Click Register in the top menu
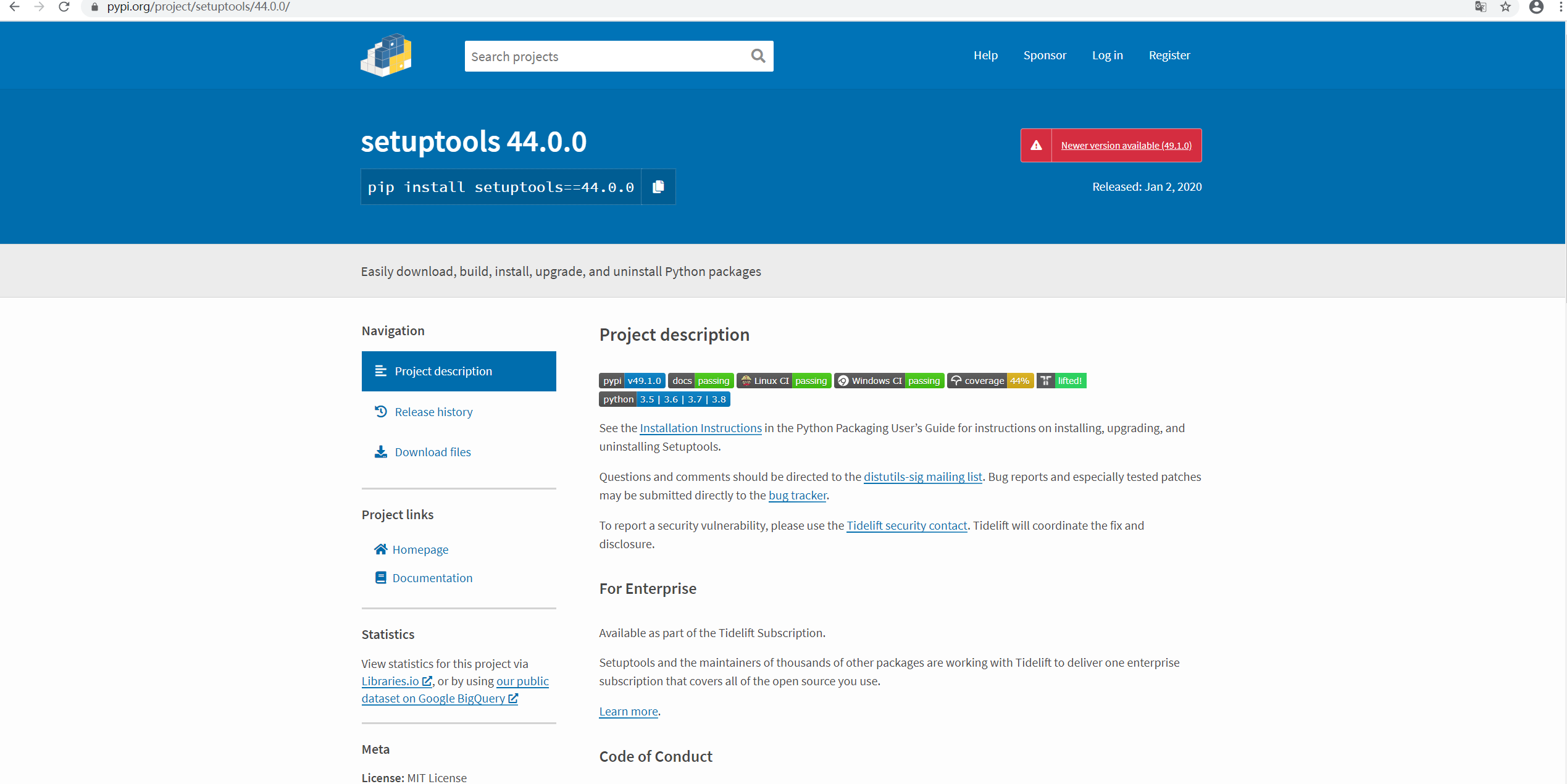 [x=1169, y=55]
